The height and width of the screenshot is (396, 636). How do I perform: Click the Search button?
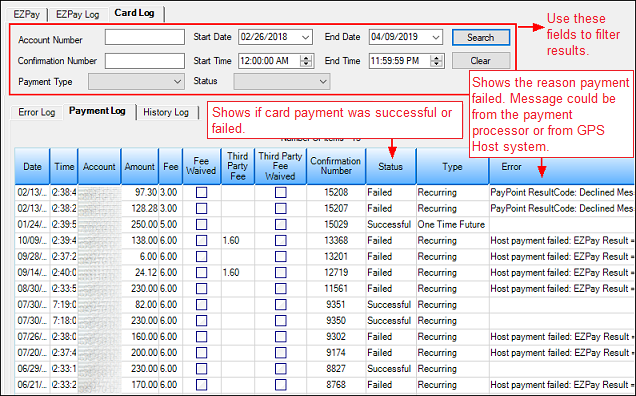coord(481,37)
